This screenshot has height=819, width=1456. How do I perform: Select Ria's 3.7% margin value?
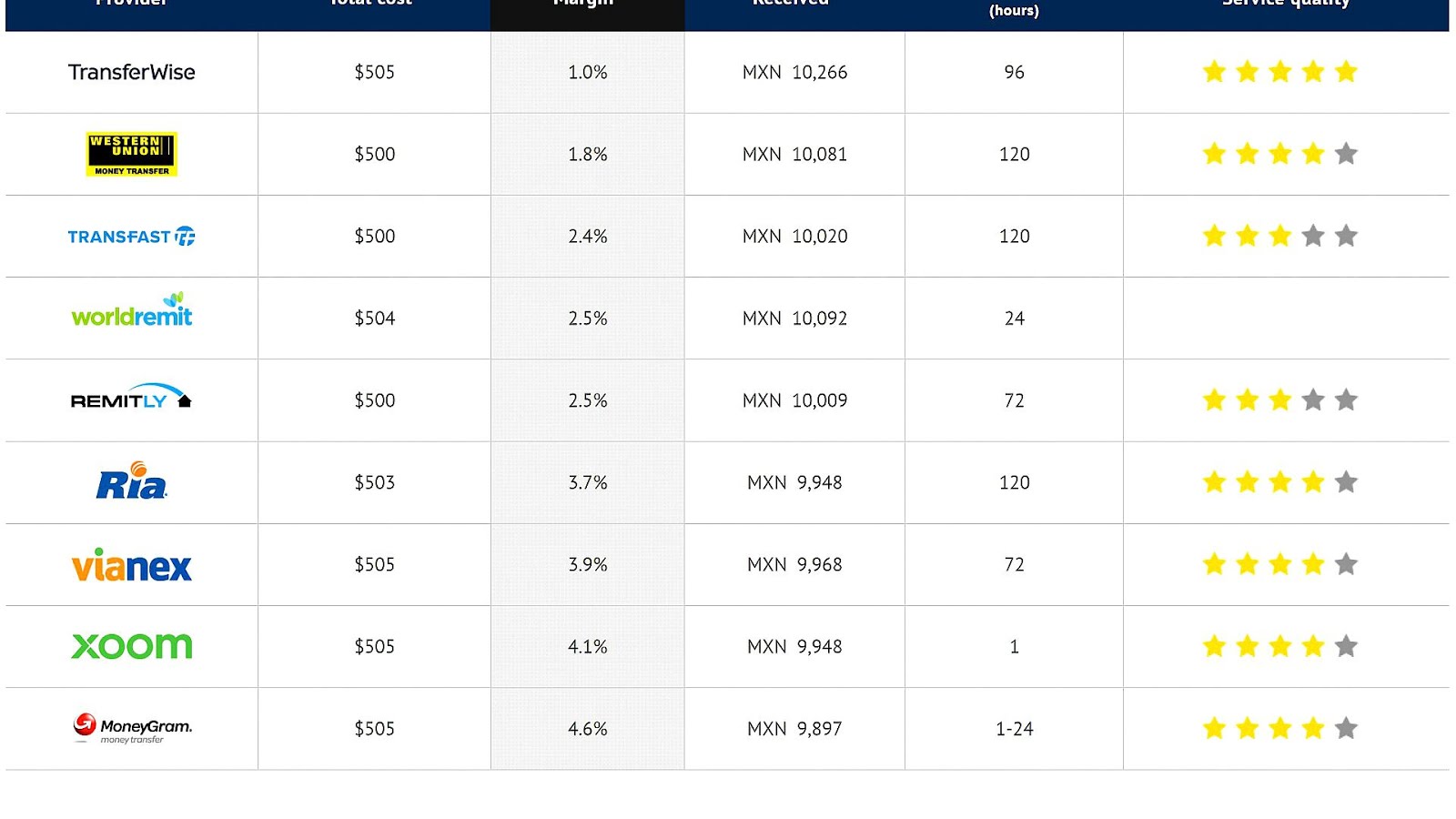click(587, 483)
